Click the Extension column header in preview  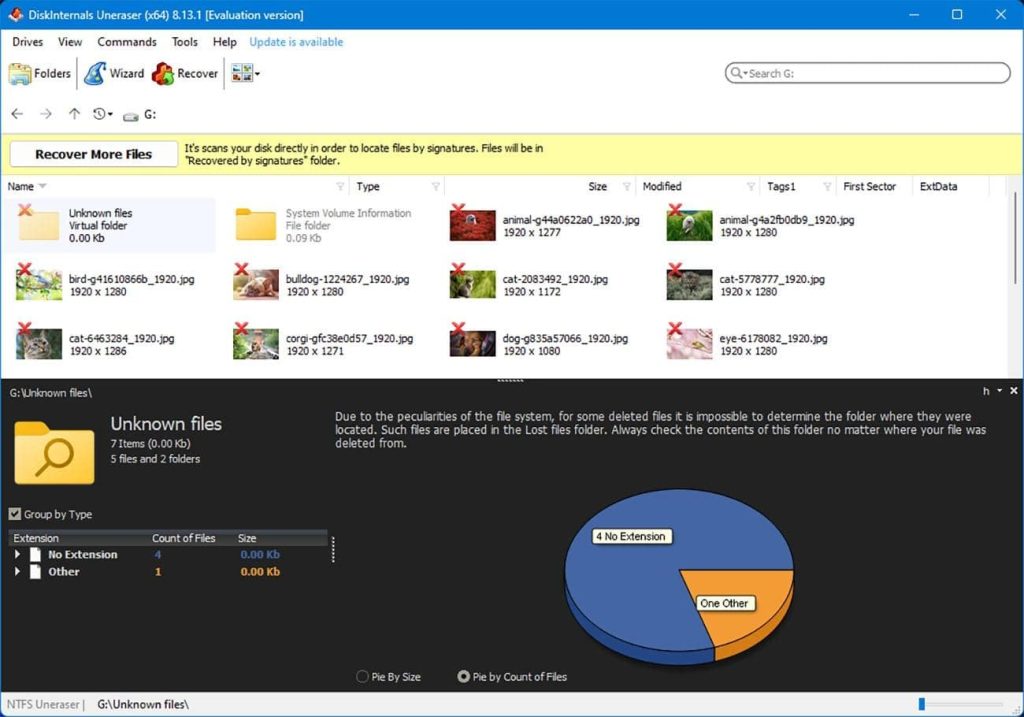(36, 538)
